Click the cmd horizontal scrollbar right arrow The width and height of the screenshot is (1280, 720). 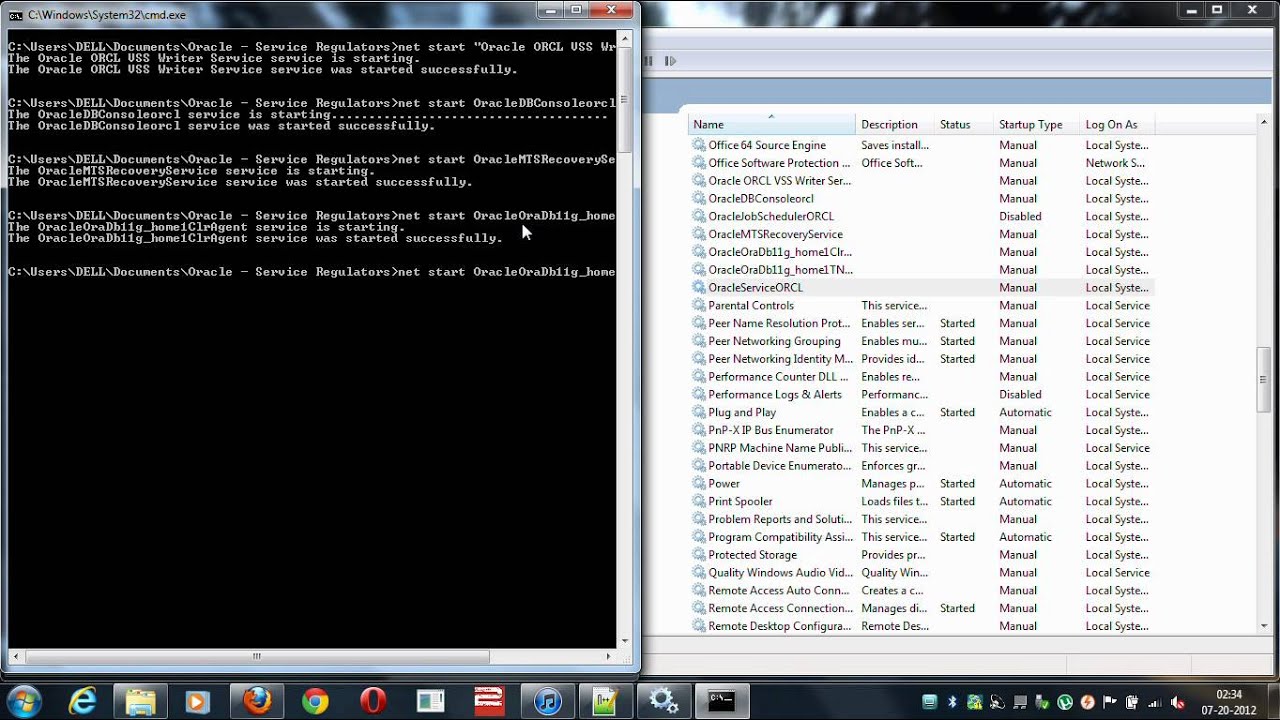pos(609,656)
